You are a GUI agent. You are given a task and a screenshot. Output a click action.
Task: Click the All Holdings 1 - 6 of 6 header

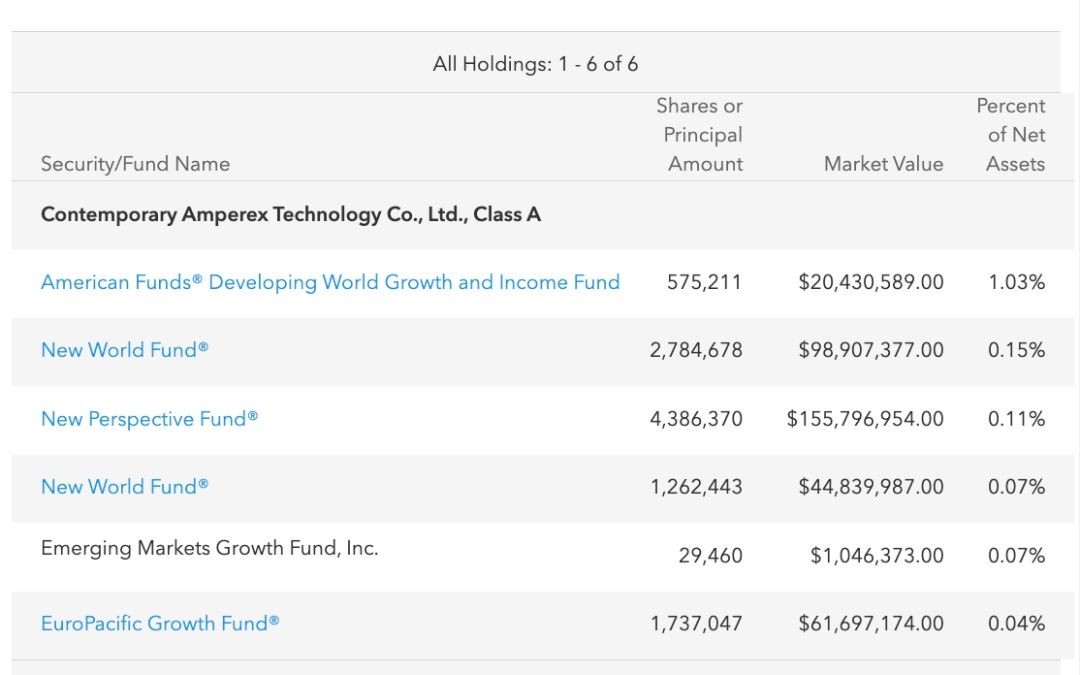[x=535, y=64]
